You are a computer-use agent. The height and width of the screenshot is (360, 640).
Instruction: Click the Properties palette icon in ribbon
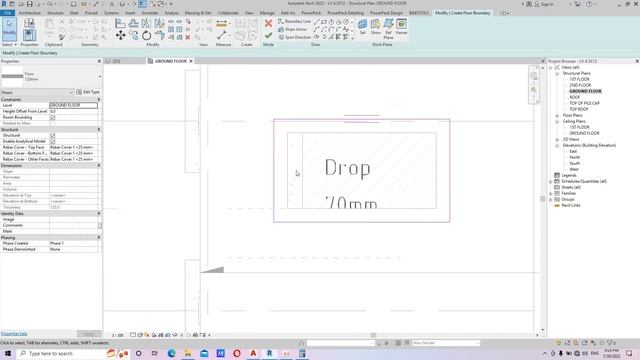pyautogui.click(x=29, y=35)
